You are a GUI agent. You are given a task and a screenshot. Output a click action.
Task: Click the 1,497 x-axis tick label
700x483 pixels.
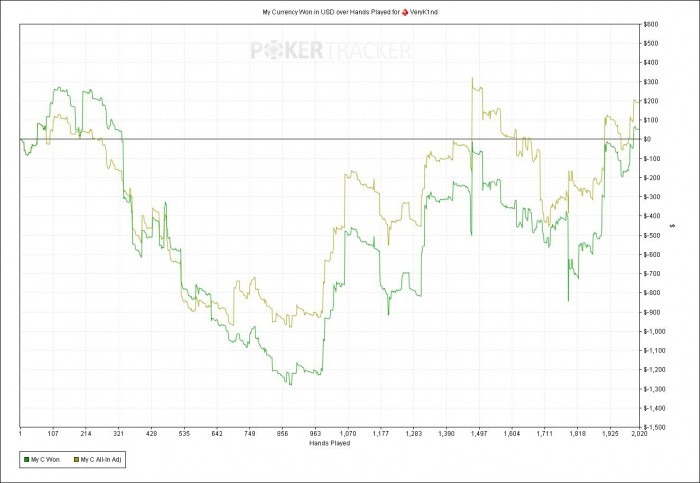(x=479, y=433)
